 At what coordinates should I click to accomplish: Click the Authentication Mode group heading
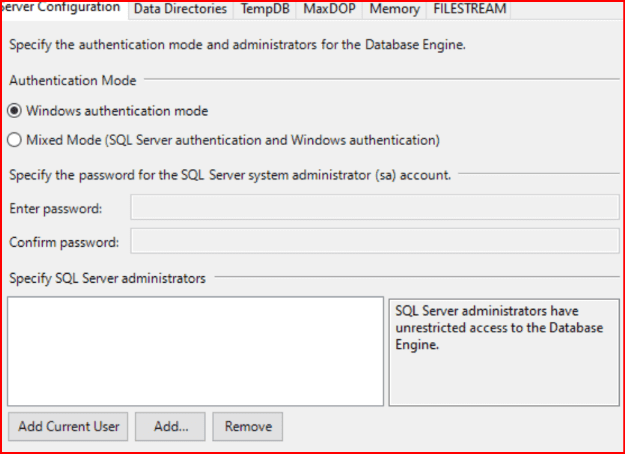73,80
